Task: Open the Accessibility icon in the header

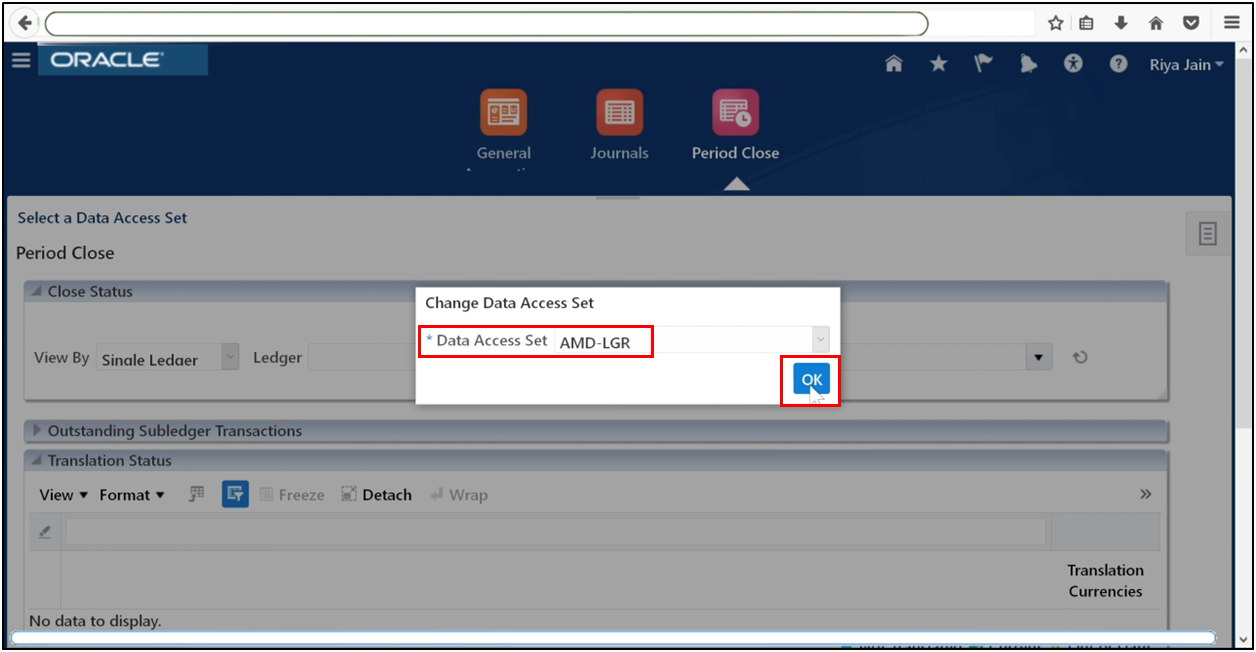Action: (1073, 63)
